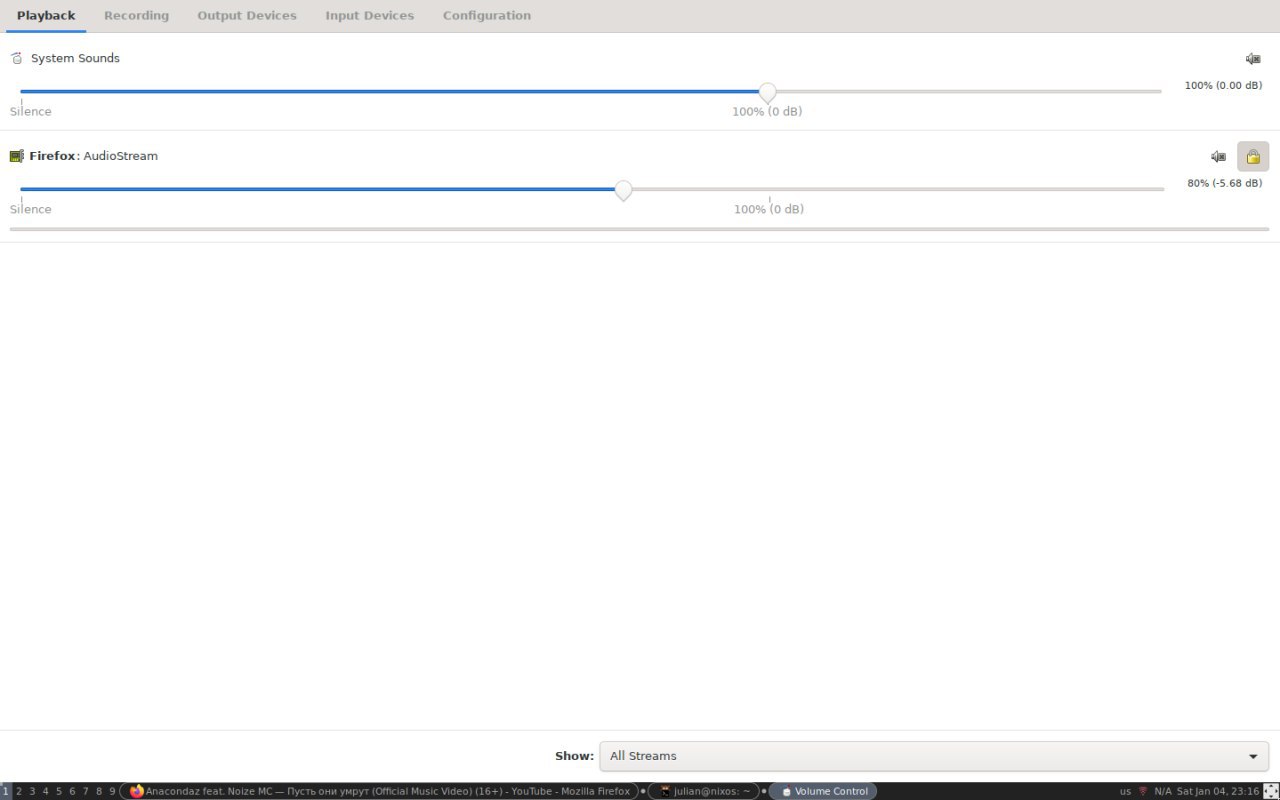Switch to the Firefox YouTube window in taskbar
Image resolution: width=1280 pixels, height=800 pixels.
[379, 791]
